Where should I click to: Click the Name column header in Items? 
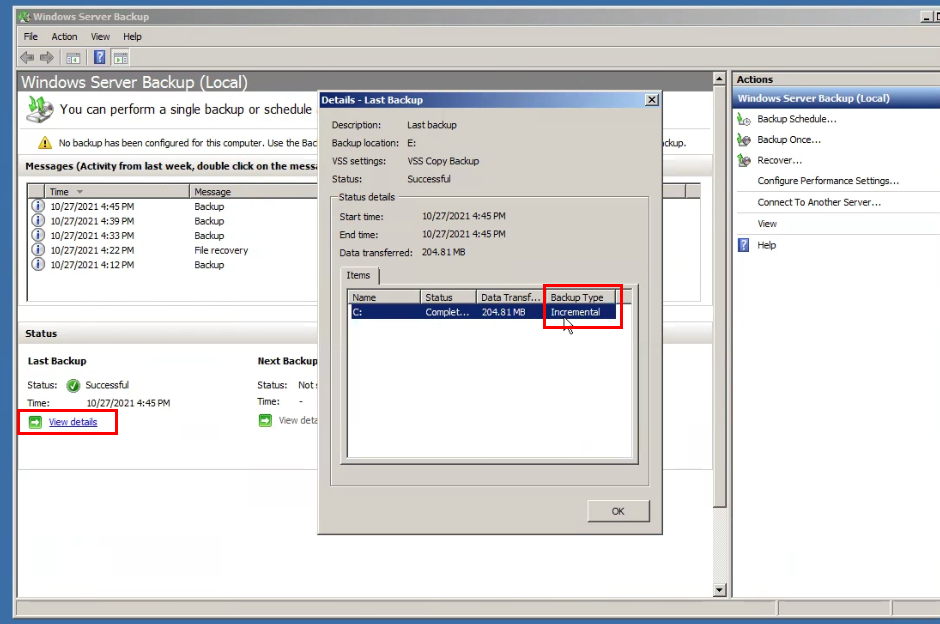[384, 297]
